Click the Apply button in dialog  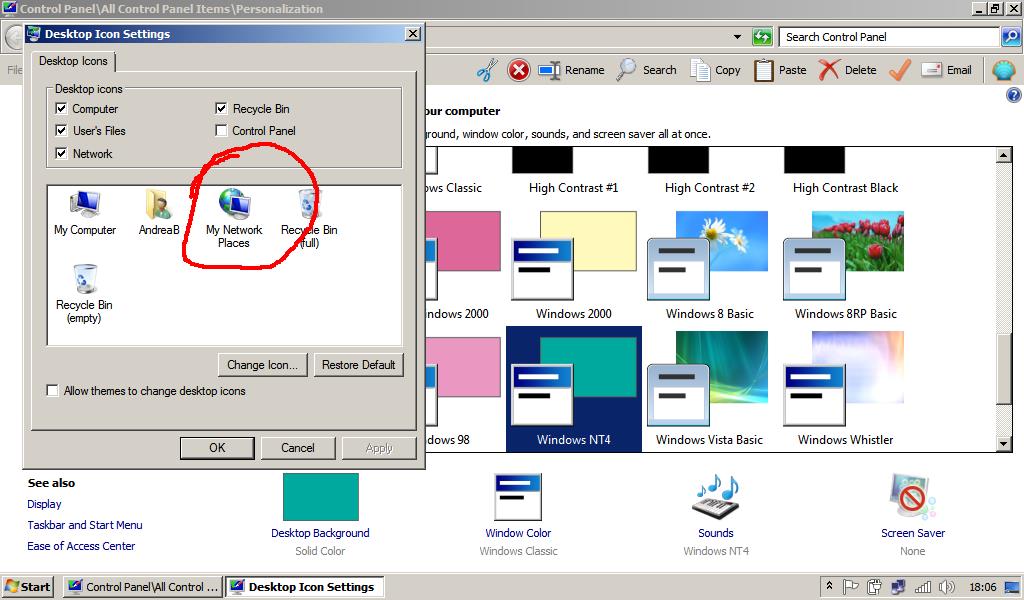tap(379, 448)
